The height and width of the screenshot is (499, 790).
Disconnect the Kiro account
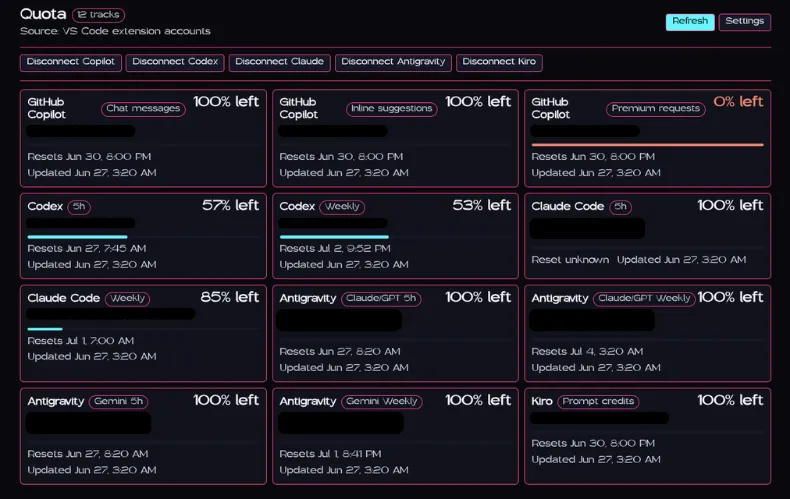point(499,63)
